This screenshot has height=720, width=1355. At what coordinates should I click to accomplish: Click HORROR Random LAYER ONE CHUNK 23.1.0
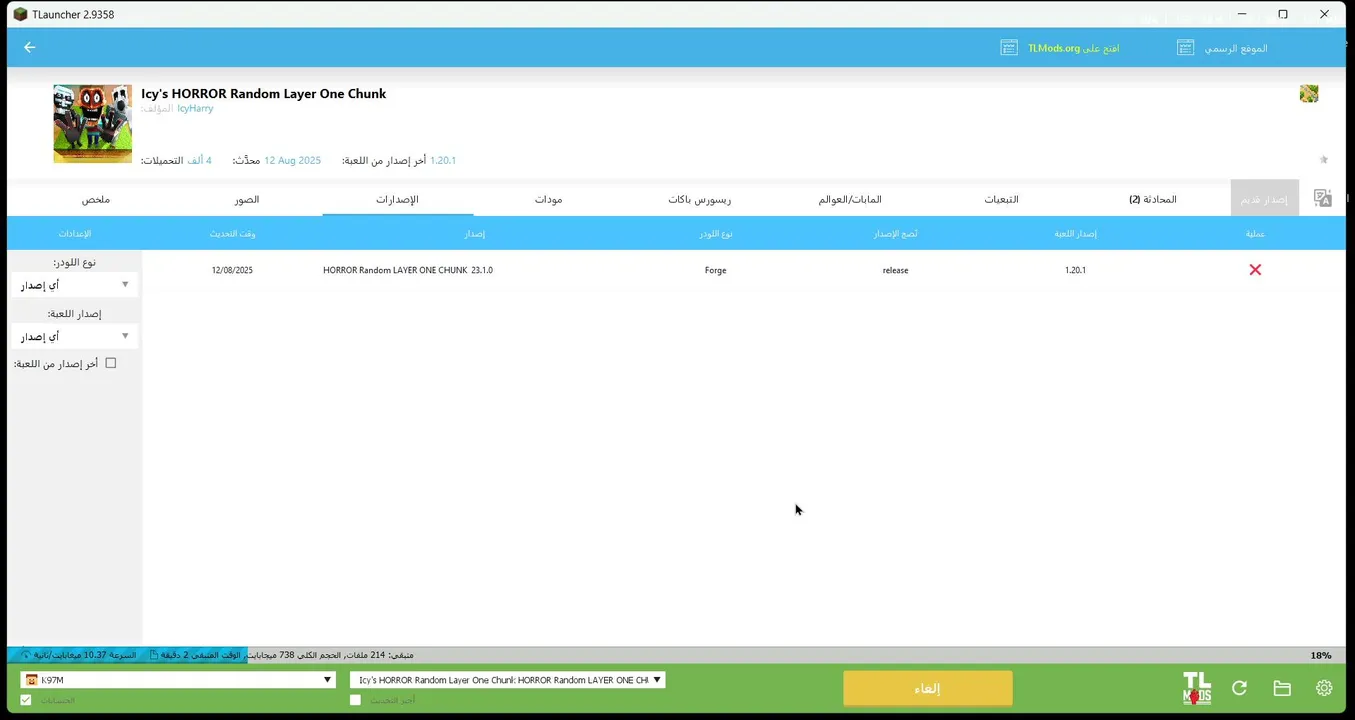(x=408, y=270)
